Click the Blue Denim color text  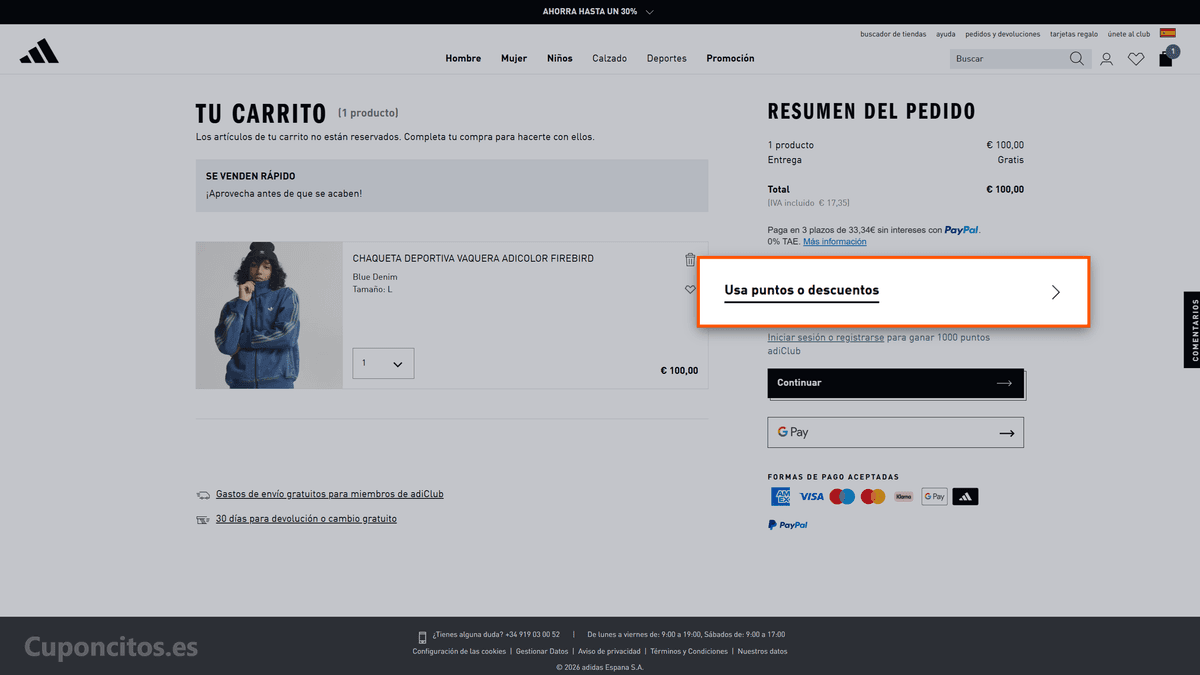click(x=375, y=277)
